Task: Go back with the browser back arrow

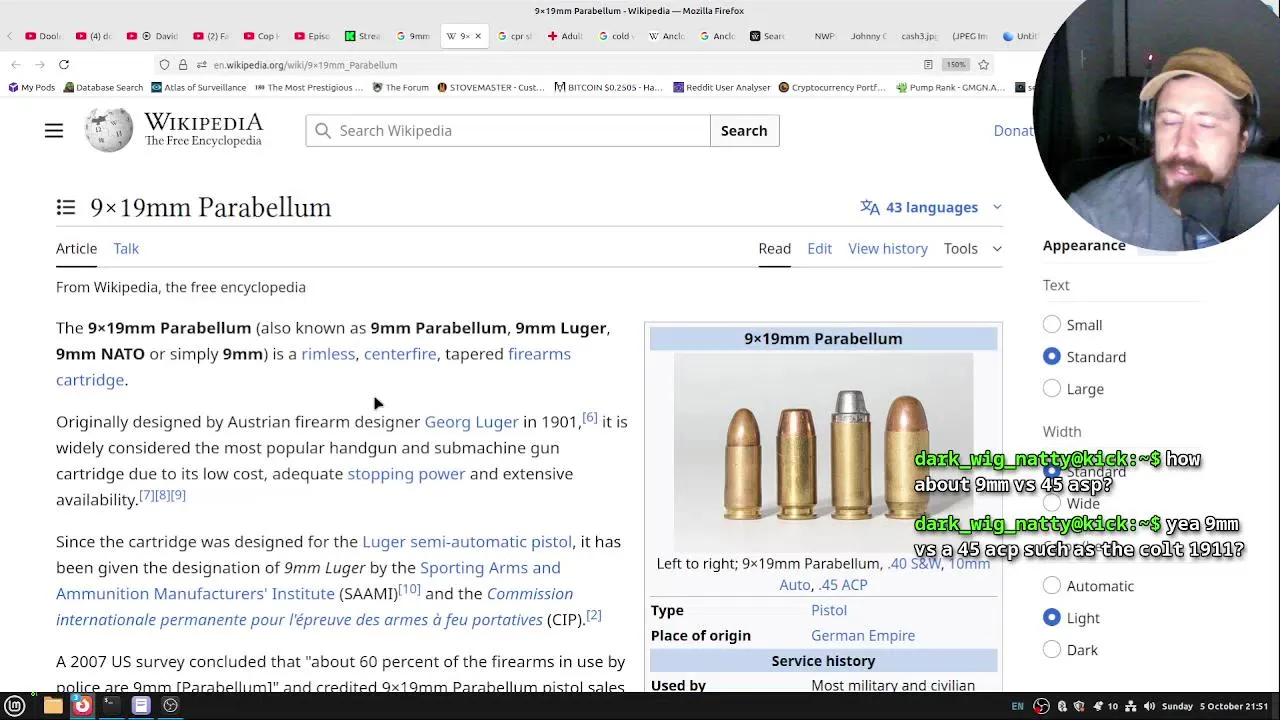Action: tap(16, 65)
